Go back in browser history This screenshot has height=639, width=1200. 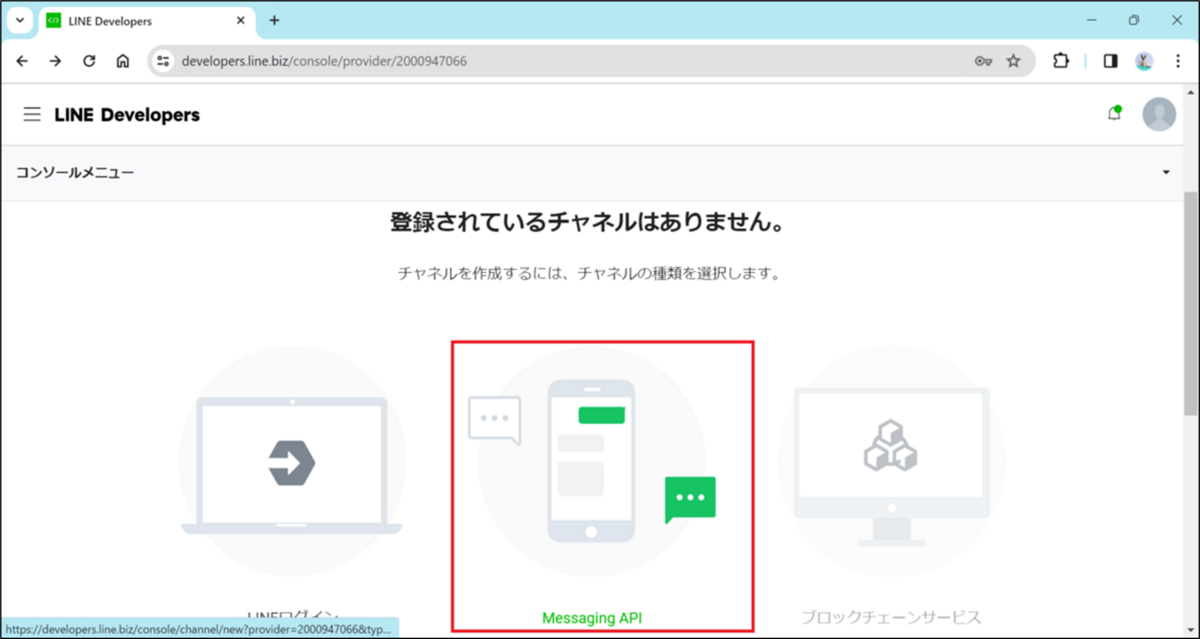(22, 61)
